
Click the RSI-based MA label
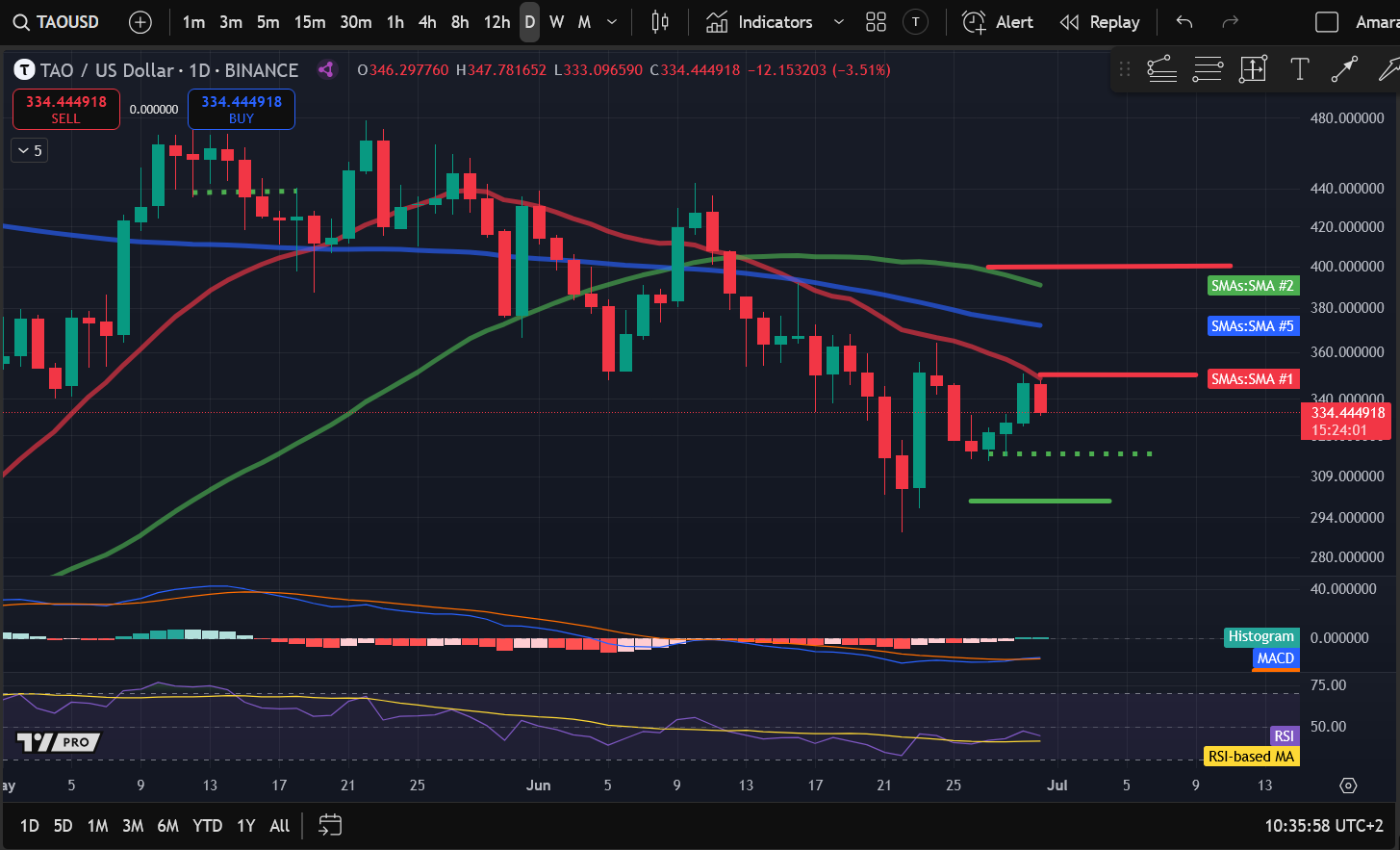coord(1252,757)
